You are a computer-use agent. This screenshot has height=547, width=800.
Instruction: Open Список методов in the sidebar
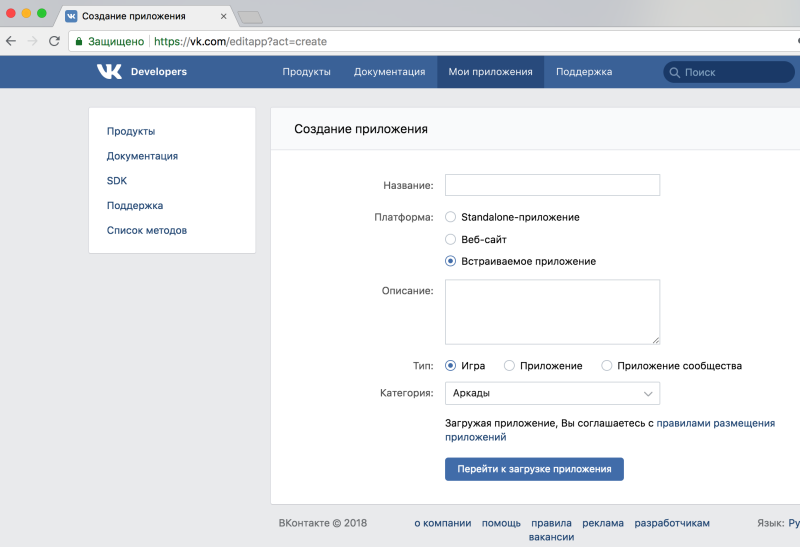coord(147,231)
